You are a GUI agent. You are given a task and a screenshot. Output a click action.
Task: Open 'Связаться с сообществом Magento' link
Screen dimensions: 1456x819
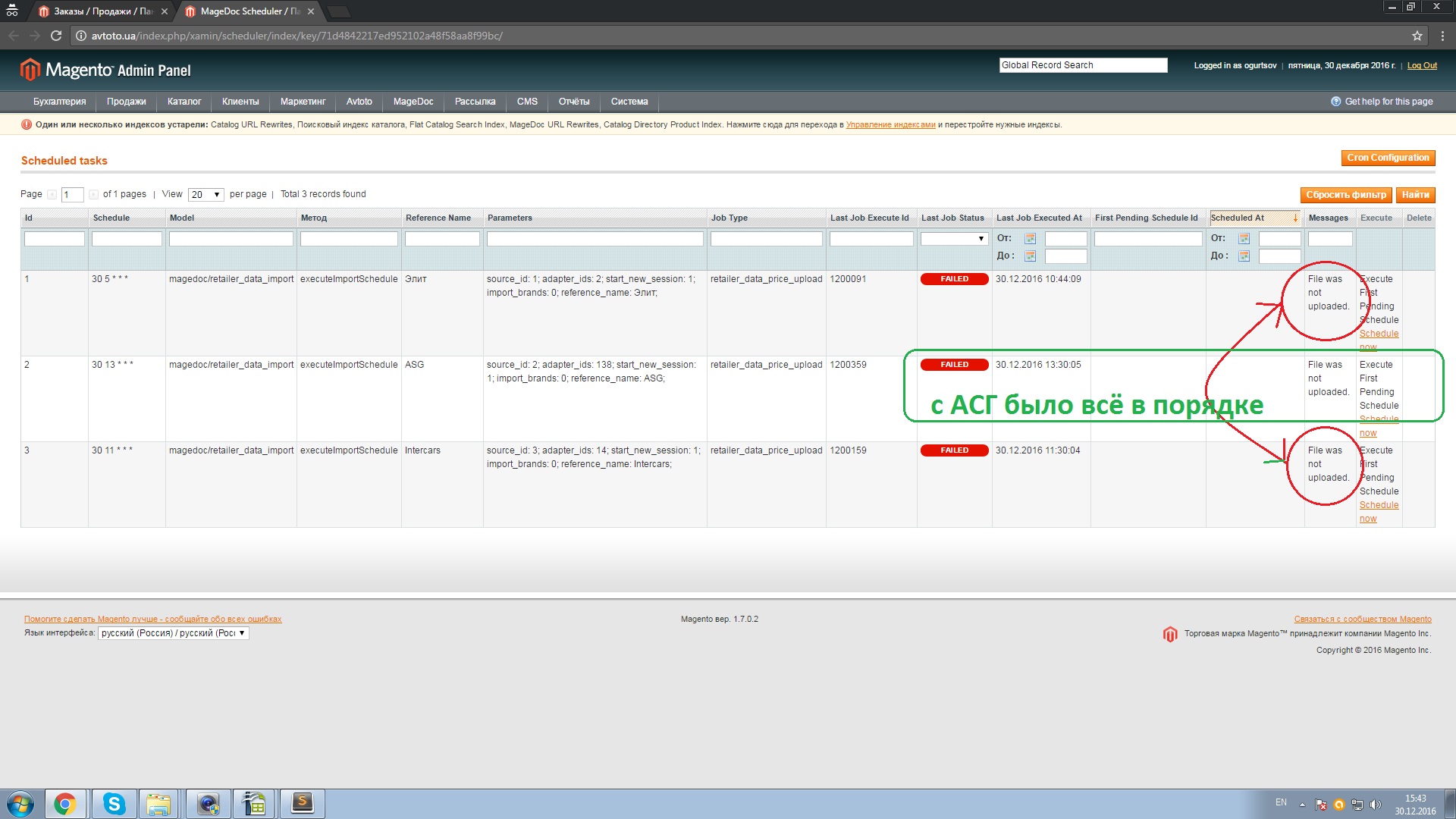(x=1363, y=620)
